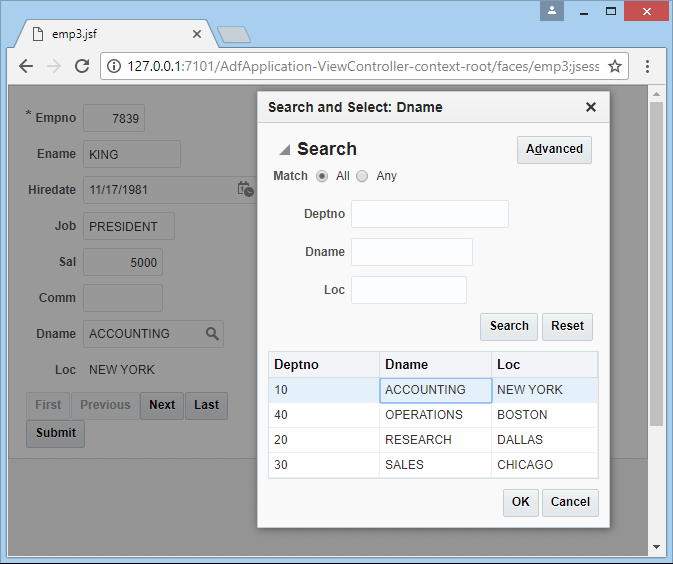This screenshot has width=673, height=564.
Task: Click the site information icon in address bar
Action: click(114, 67)
